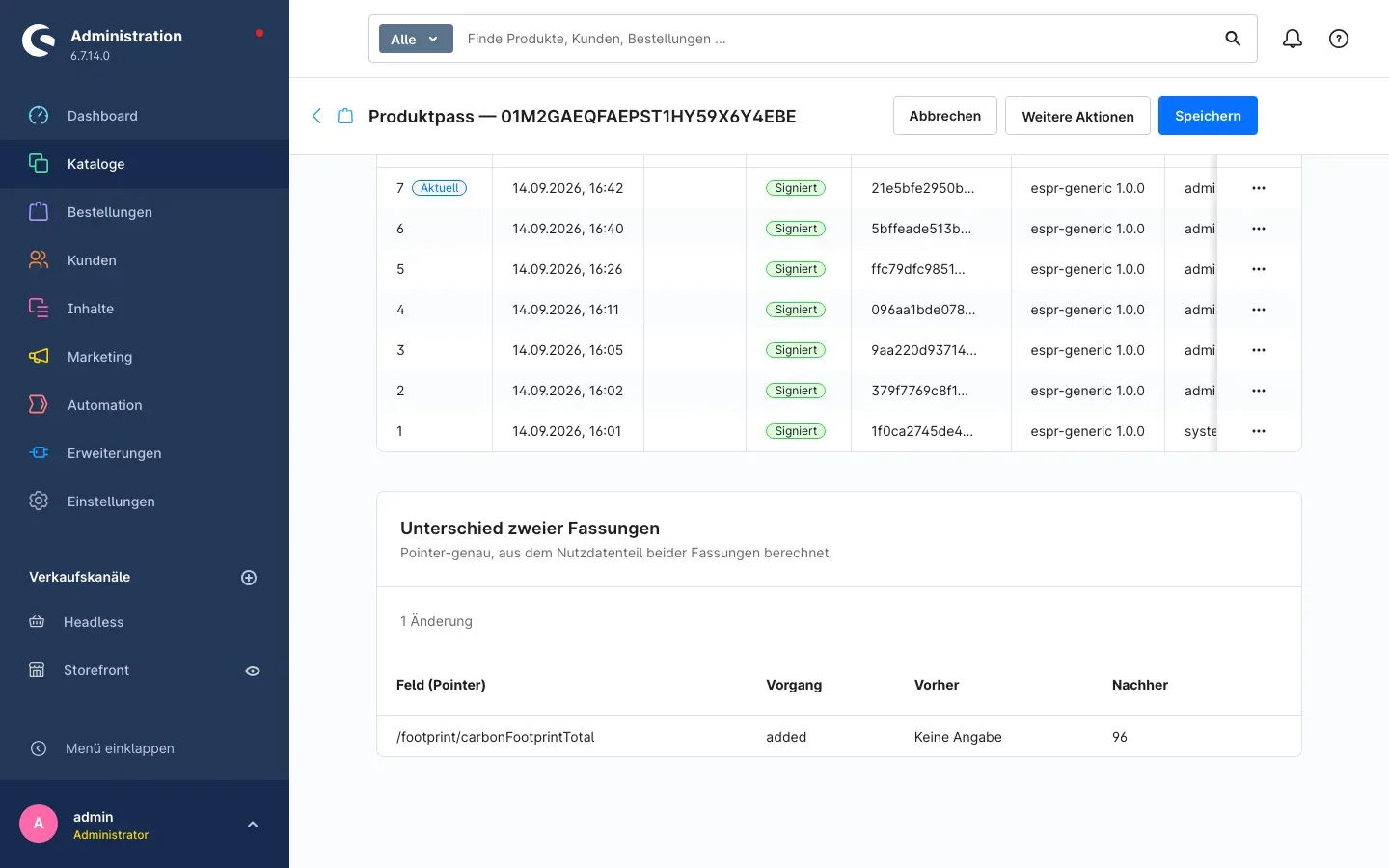
Task: Click timestamp 14.09.2026, 16:05
Action: point(567,350)
